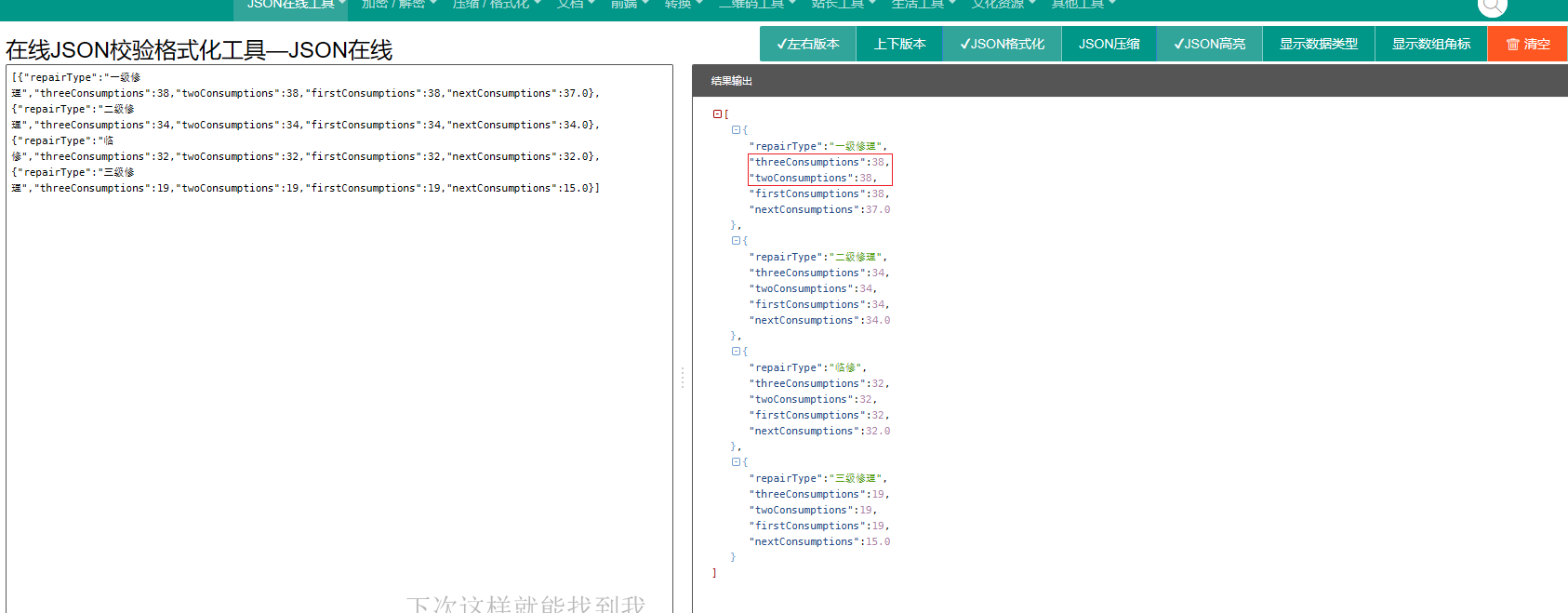This screenshot has height=613, width=1568.
Task: Click the panel splitter dotted handle
Action: [682, 377]
